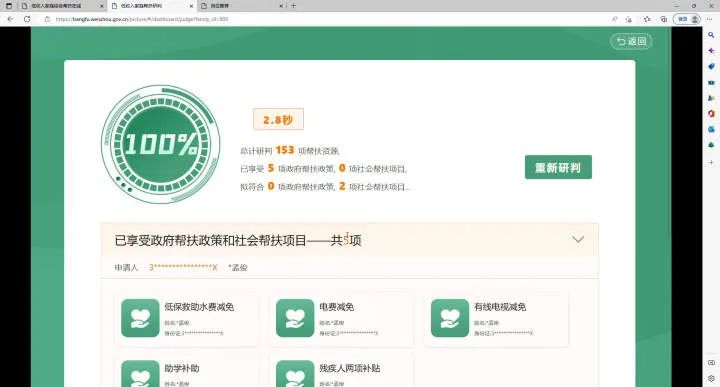The height and width of the screenshot is (387, 720).
Task: Open the 助学补助 card icon
Action: (x=140, y=374)
